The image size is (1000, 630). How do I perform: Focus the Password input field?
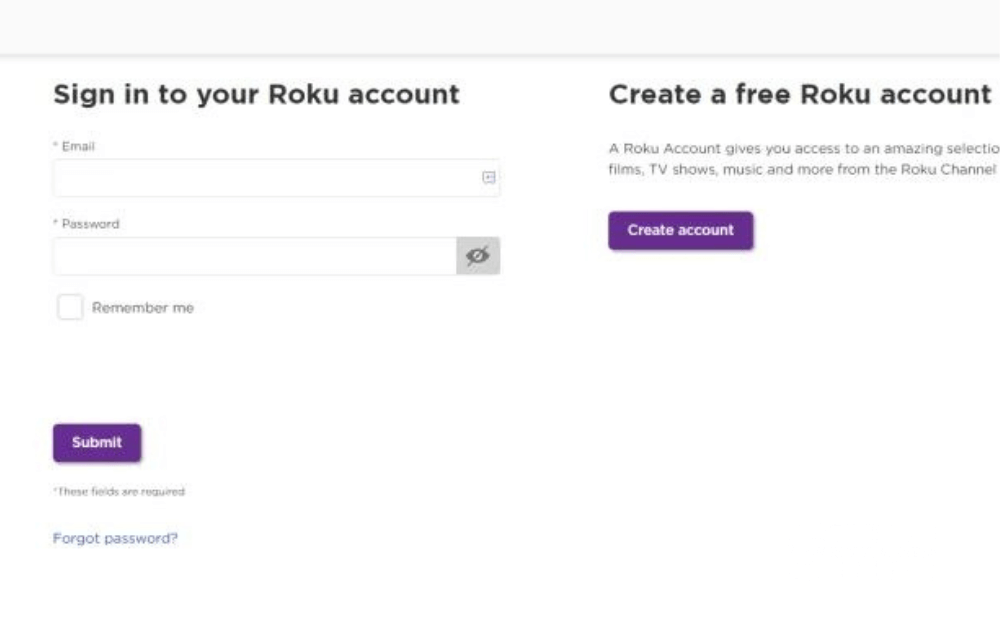(255, 256)
